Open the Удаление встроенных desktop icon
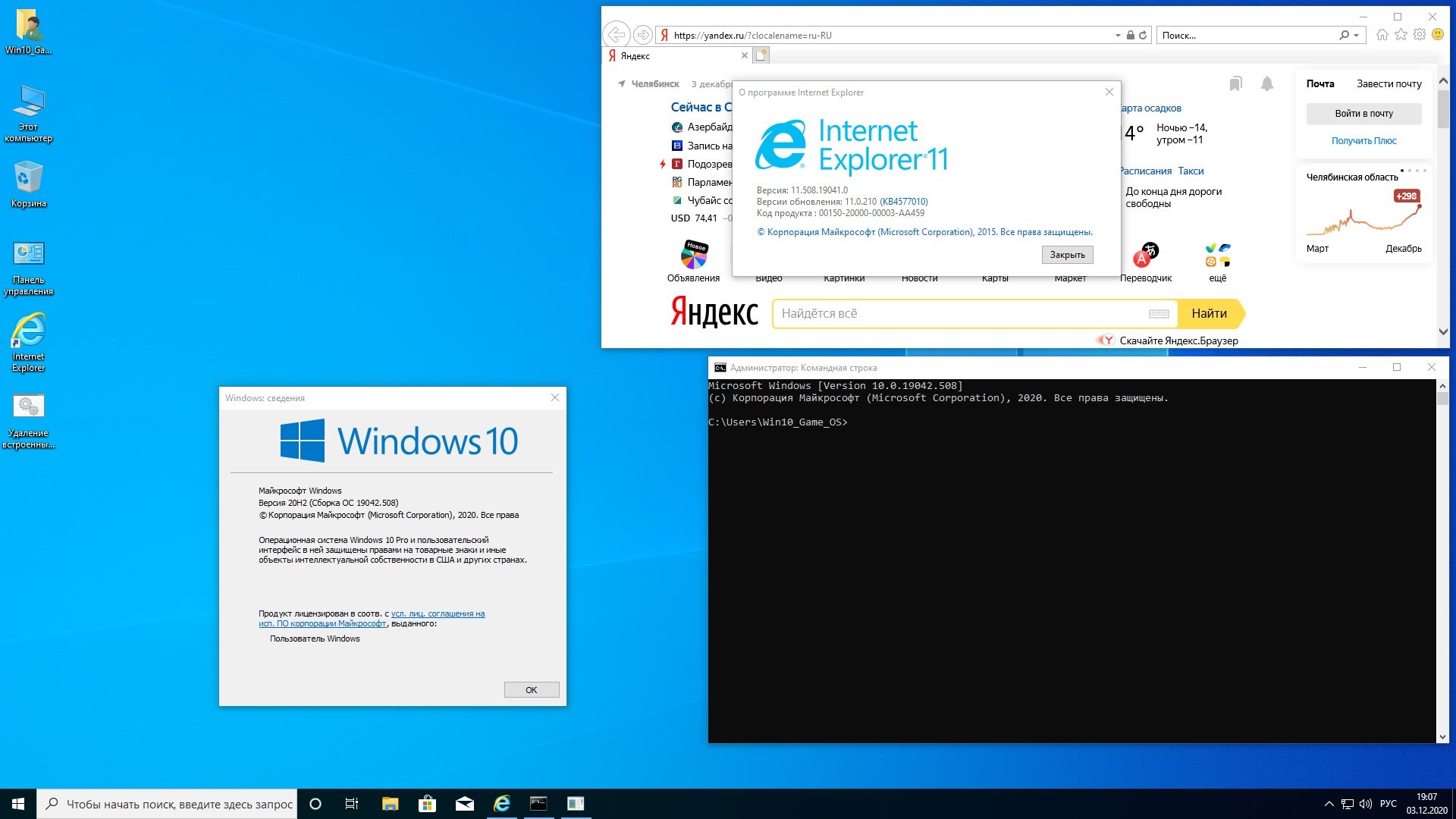This screenshot has height=819, width=1456. (x=29, y=422)
